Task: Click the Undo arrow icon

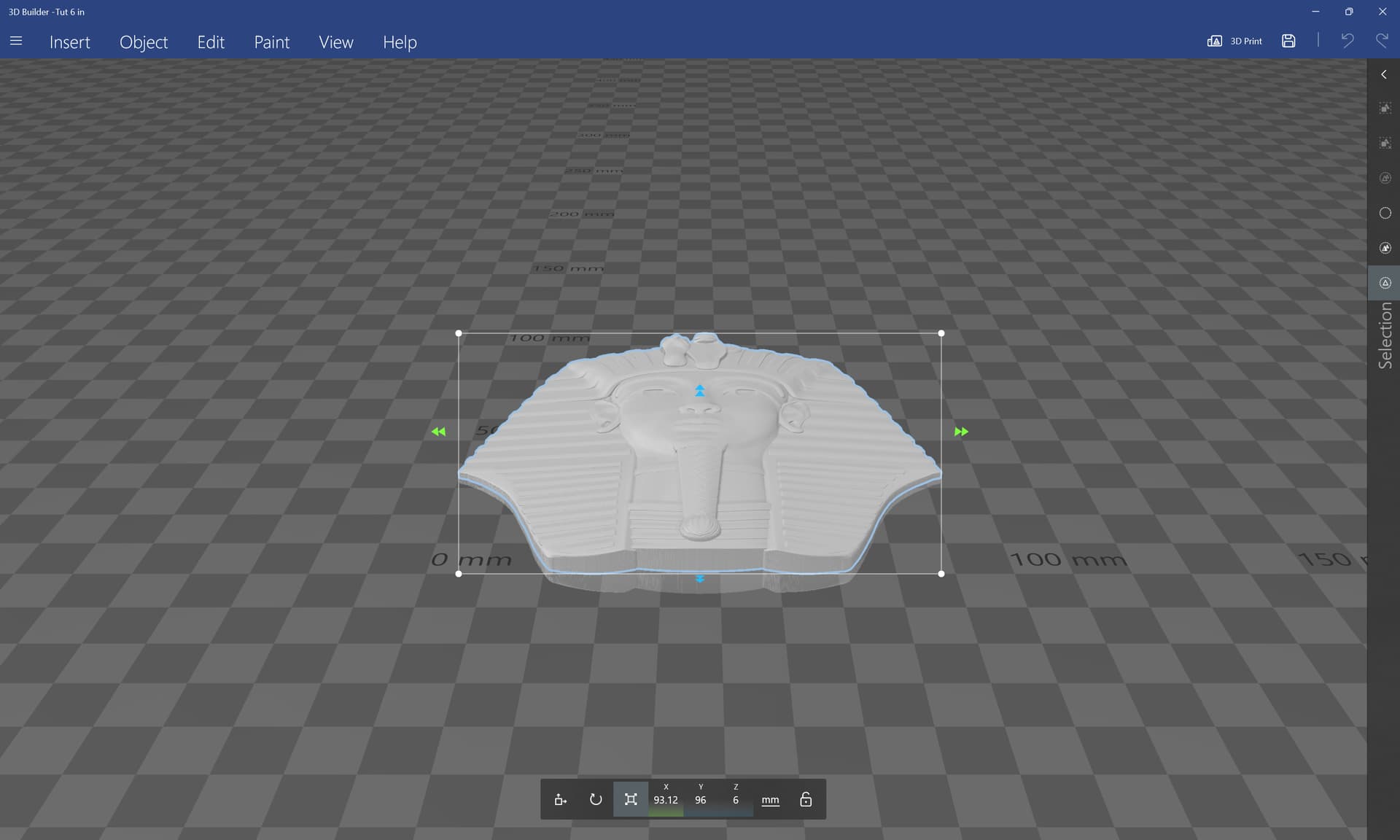Action: point(1347,41)
